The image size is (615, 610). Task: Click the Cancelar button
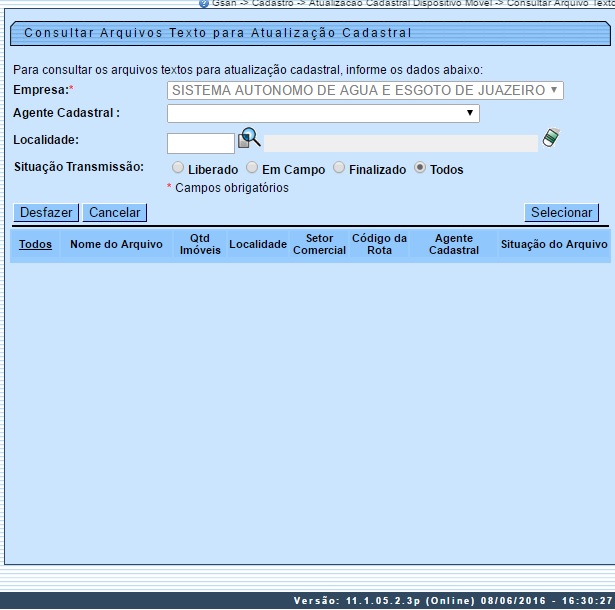(x=115, y=212)
